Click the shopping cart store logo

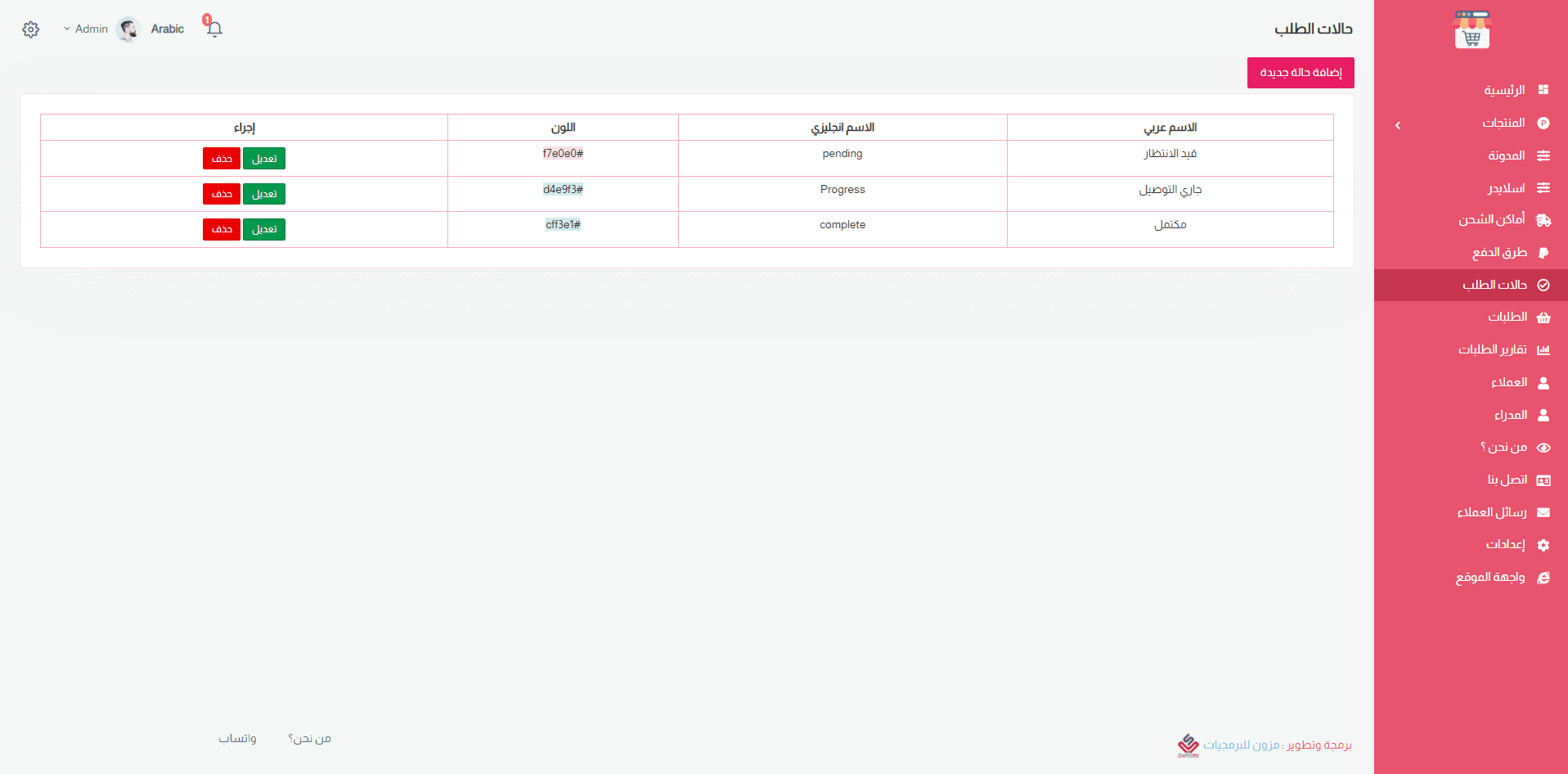click(1471, 30)
